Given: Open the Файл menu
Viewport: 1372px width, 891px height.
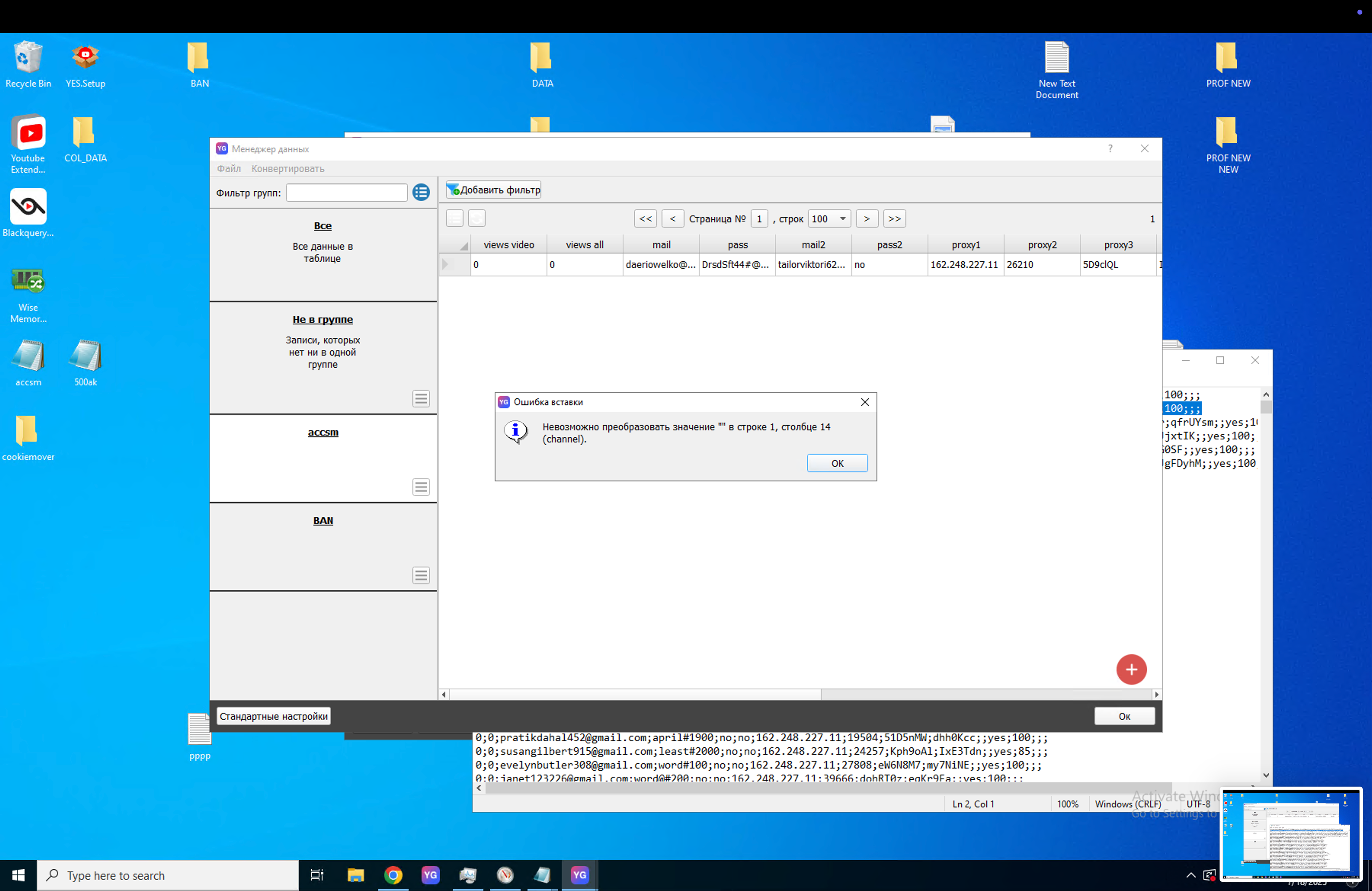Looking at the screenshot, I should [x=228, y=169].
